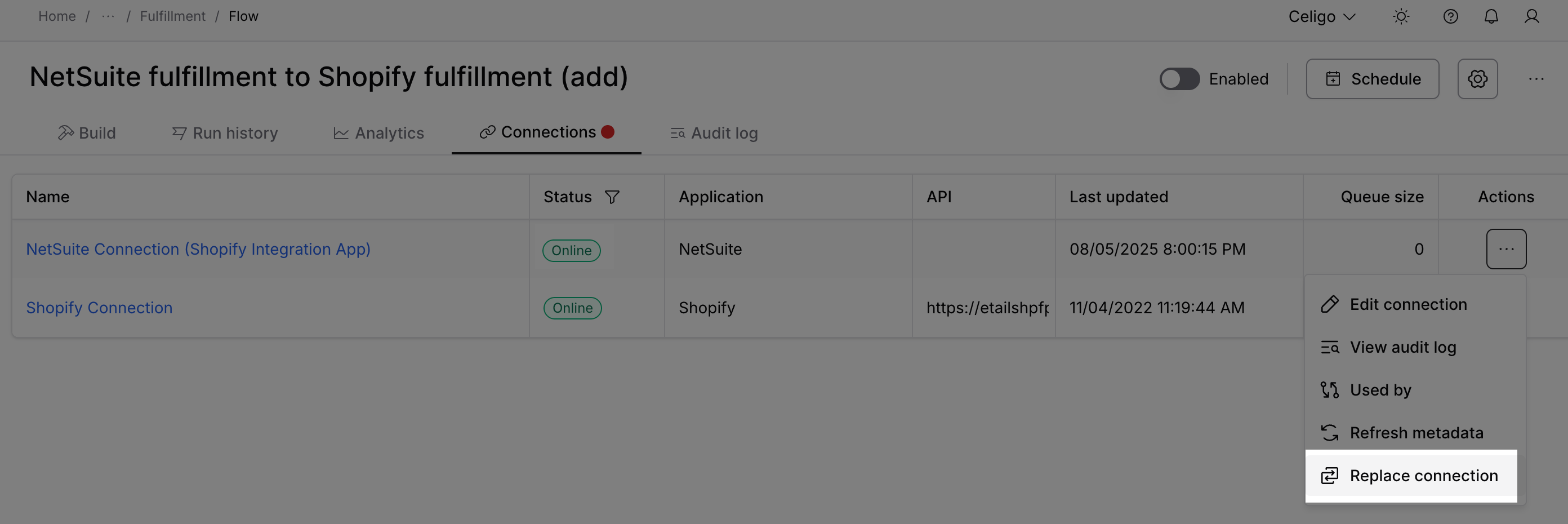Click Online status badge in Shopify row
Viewport: 1568px width, 524px height.
(x=572, y=308)
